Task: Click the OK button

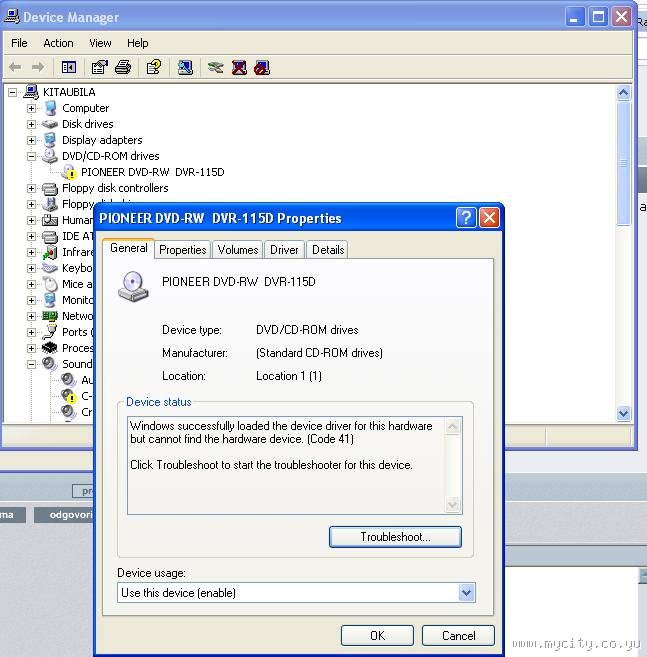Action: click(377, 636)
